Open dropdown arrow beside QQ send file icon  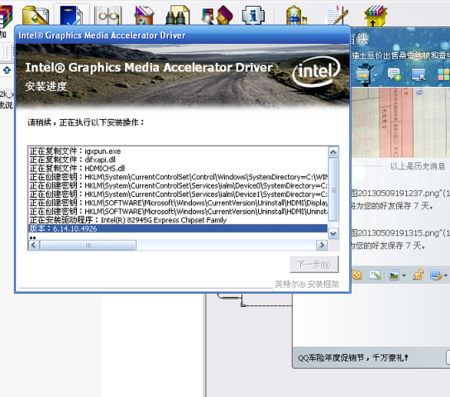coord(376,75)
